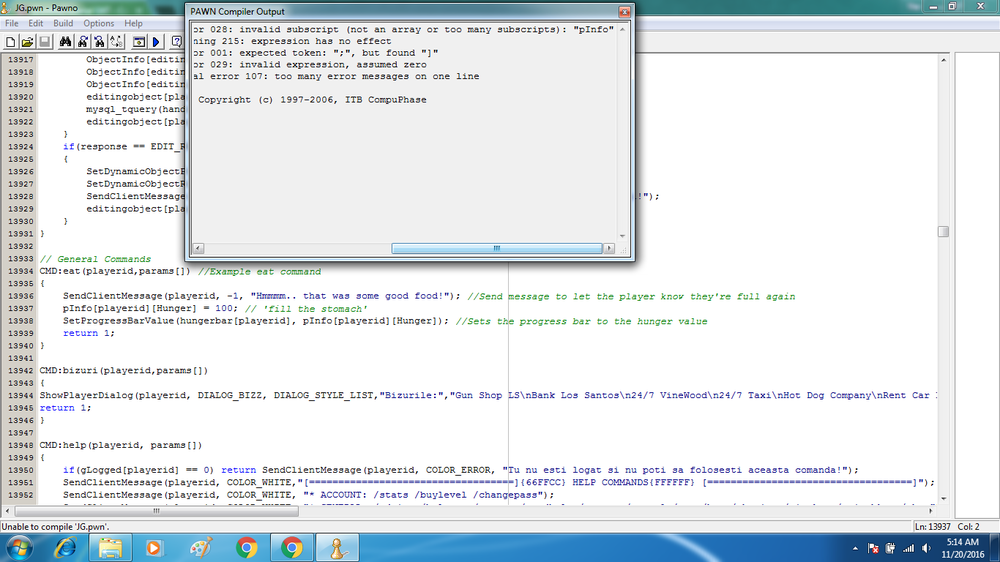Click the Find Next binoculars icon
The image size is (1000, 562).
pos(82,42)
